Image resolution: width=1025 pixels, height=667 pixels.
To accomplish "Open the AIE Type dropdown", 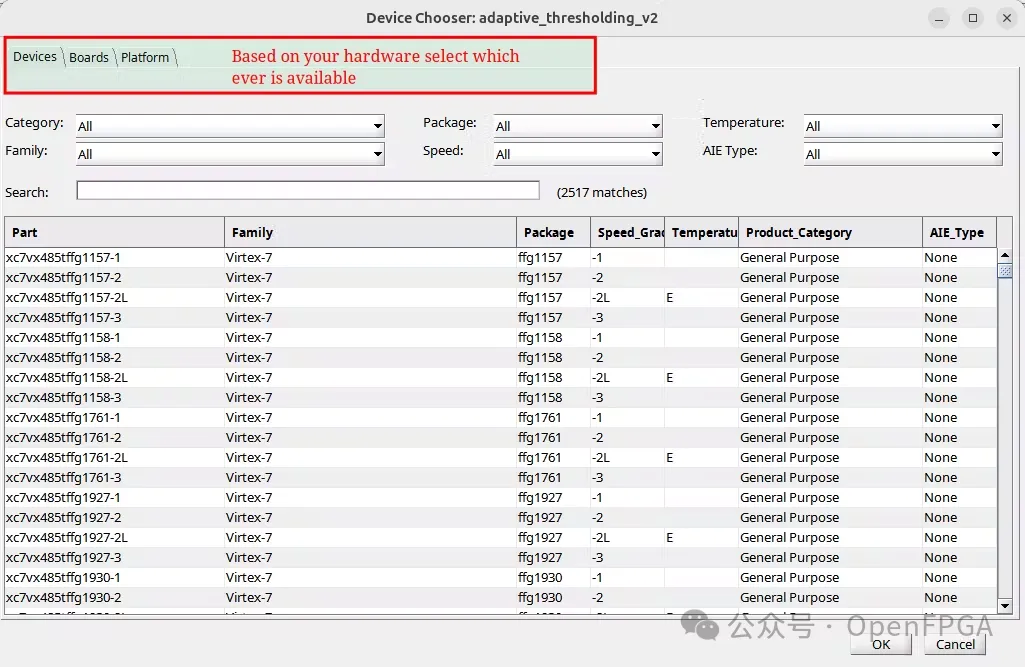I will (903, 154).
